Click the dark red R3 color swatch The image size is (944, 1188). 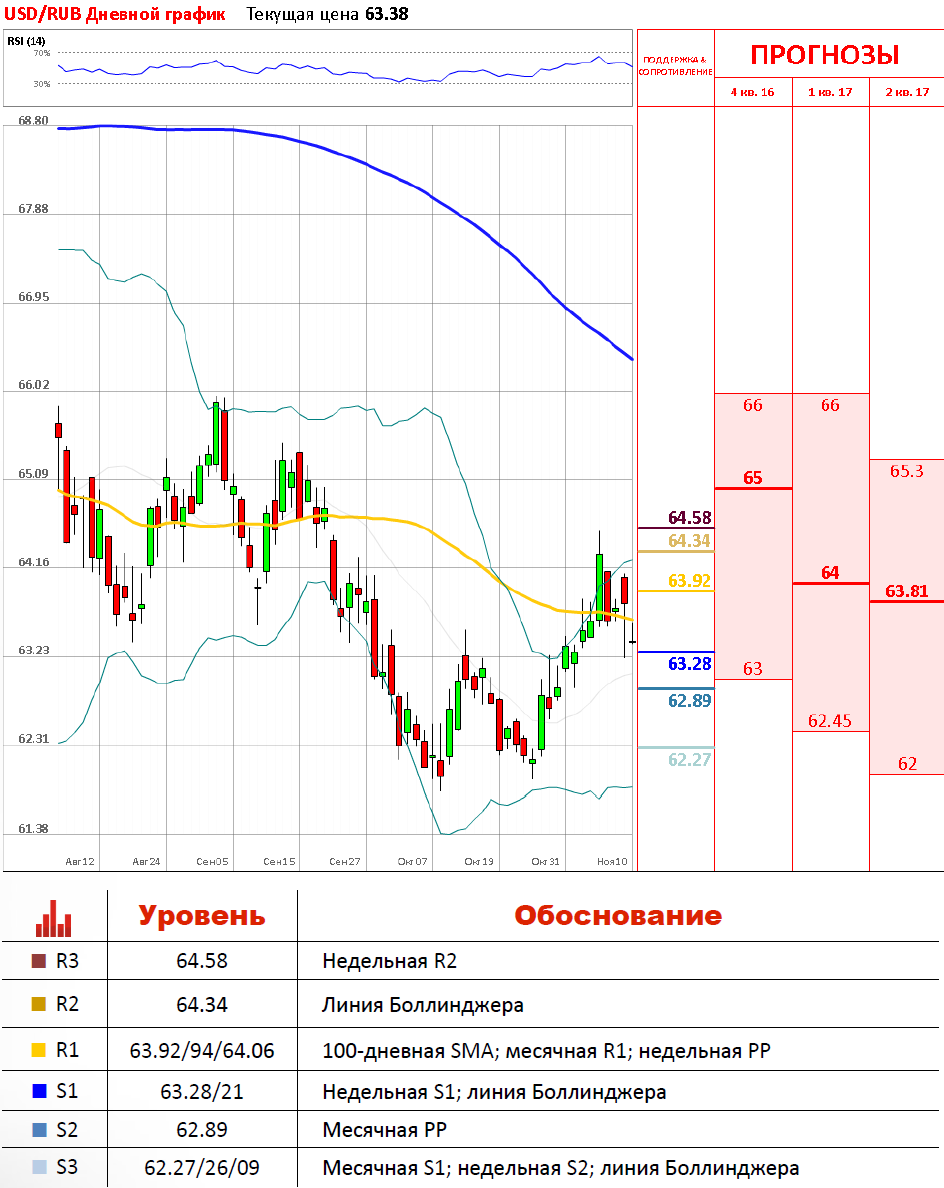(39, 961)
